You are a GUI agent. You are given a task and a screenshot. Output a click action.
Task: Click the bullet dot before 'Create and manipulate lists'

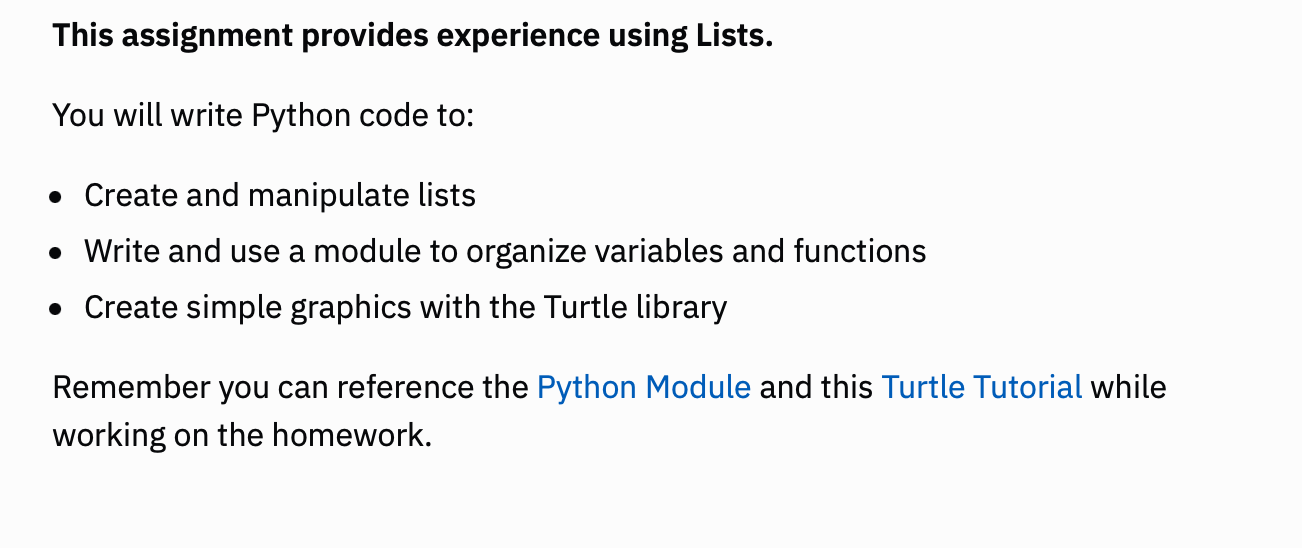click(56, 197)
